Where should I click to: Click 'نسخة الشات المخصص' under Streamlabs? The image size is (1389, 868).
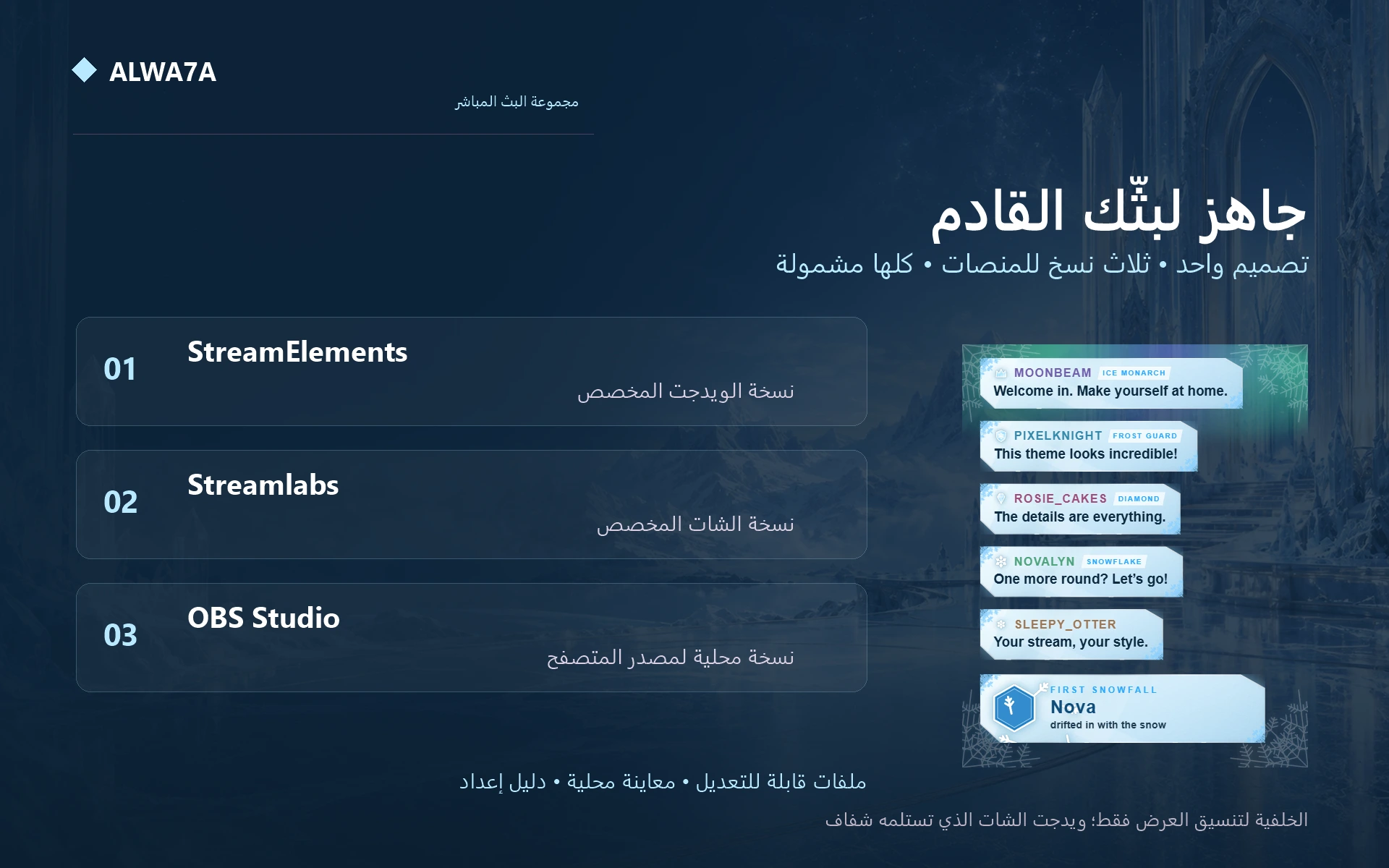tap(695, 524)
